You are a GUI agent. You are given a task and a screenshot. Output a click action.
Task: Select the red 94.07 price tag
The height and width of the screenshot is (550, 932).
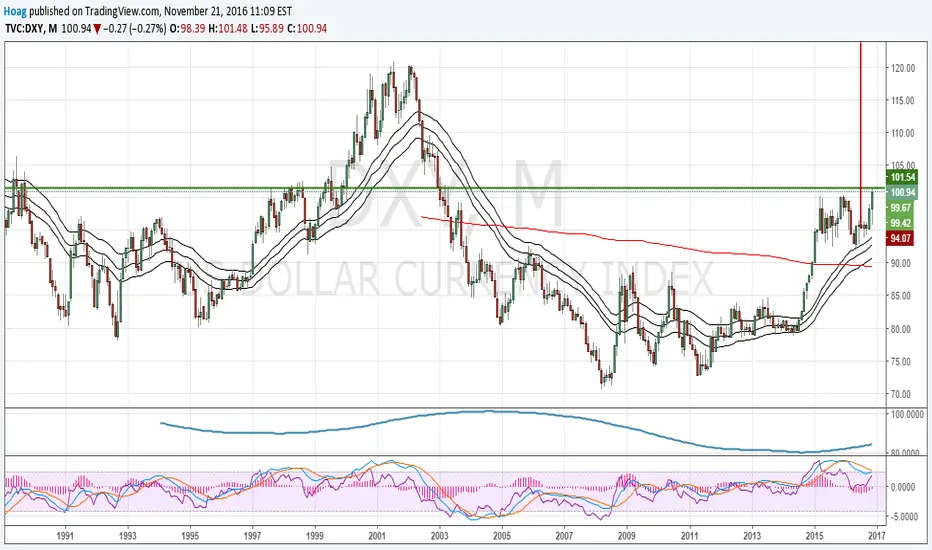point(901,238)
